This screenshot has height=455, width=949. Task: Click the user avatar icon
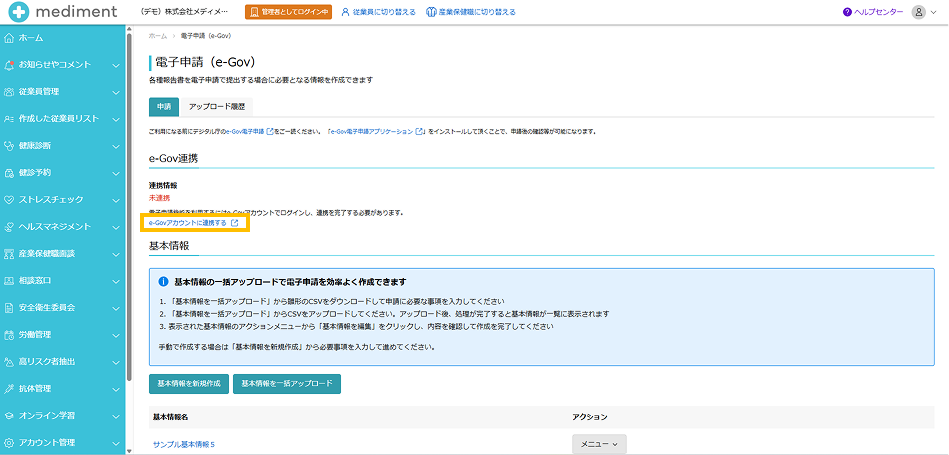tap(919, 11)
